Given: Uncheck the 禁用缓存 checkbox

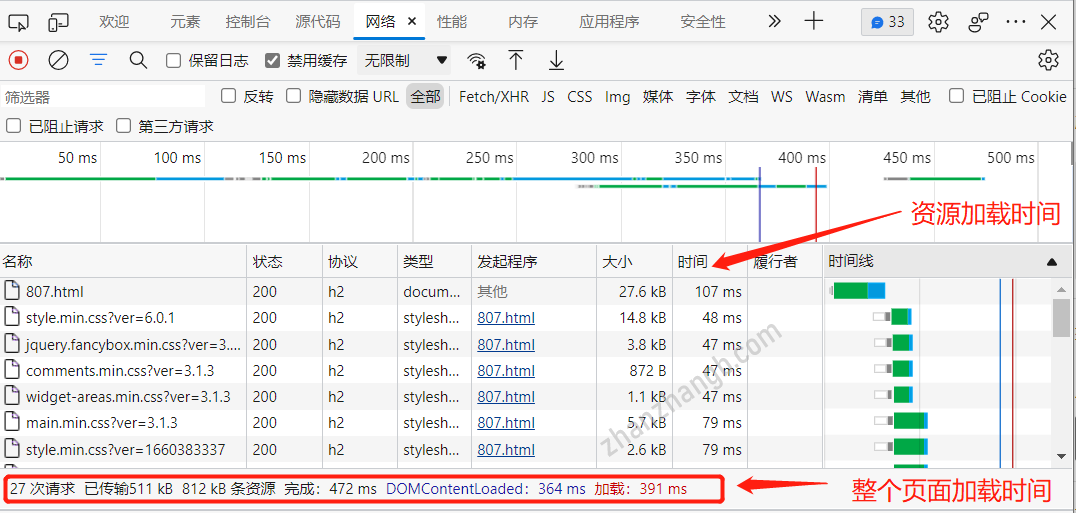Looking at the screenshot, I should coord(273,60).
